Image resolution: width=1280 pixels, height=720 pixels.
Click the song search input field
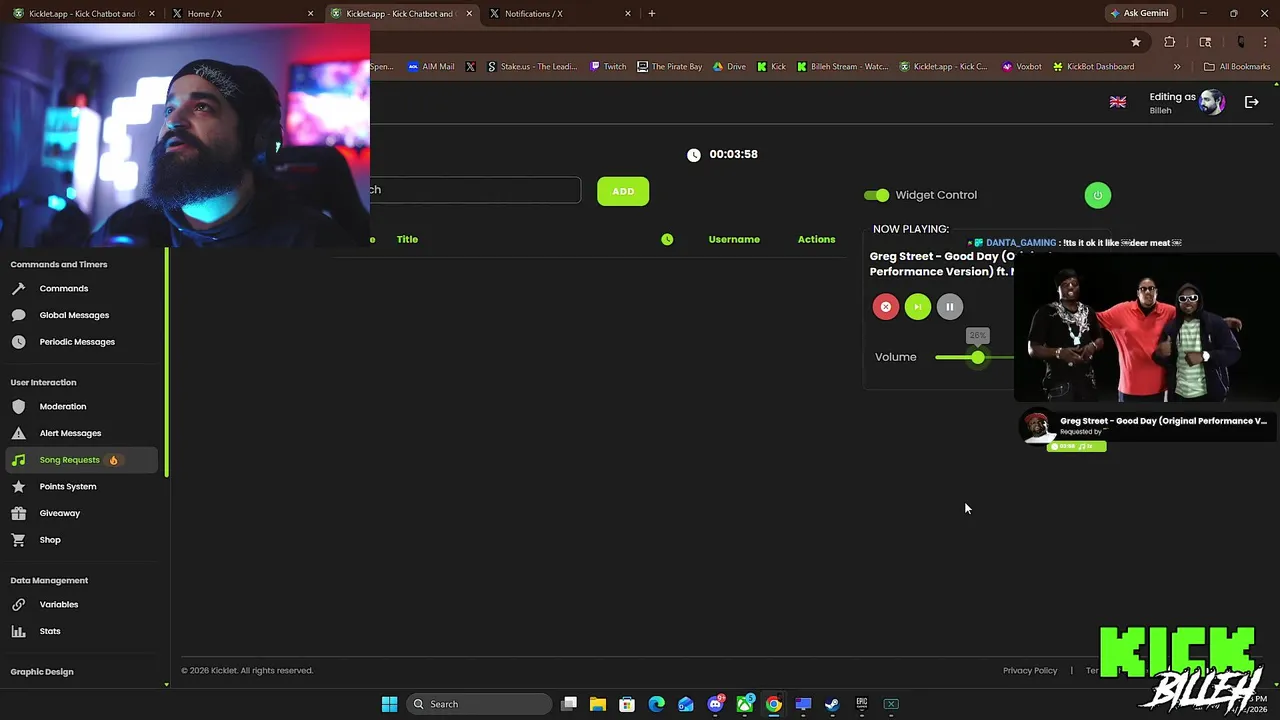[x=475, y=190]
